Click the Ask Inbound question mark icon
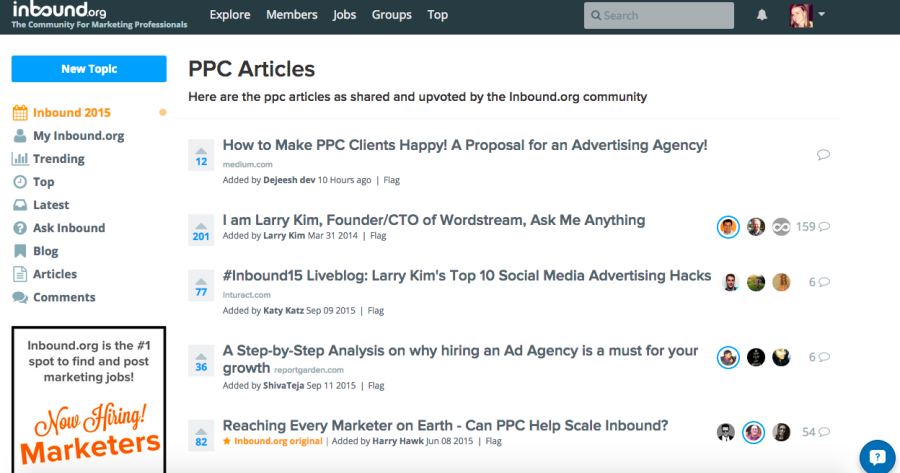This screenshot has height=473, width=900. click(x=20, y=228)
